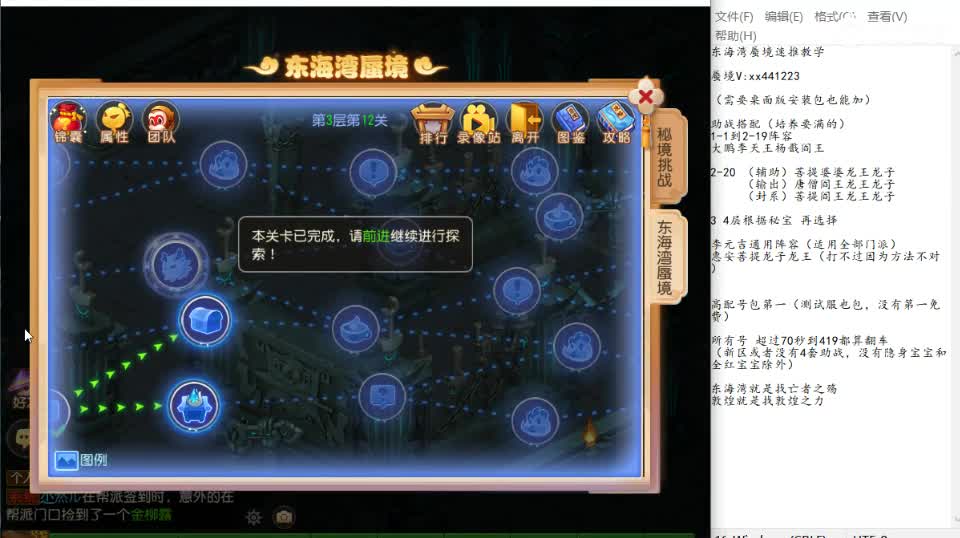Click the Notepad title line 东海湾蜃境速推教学
The image size is (960, 538).
768,52
